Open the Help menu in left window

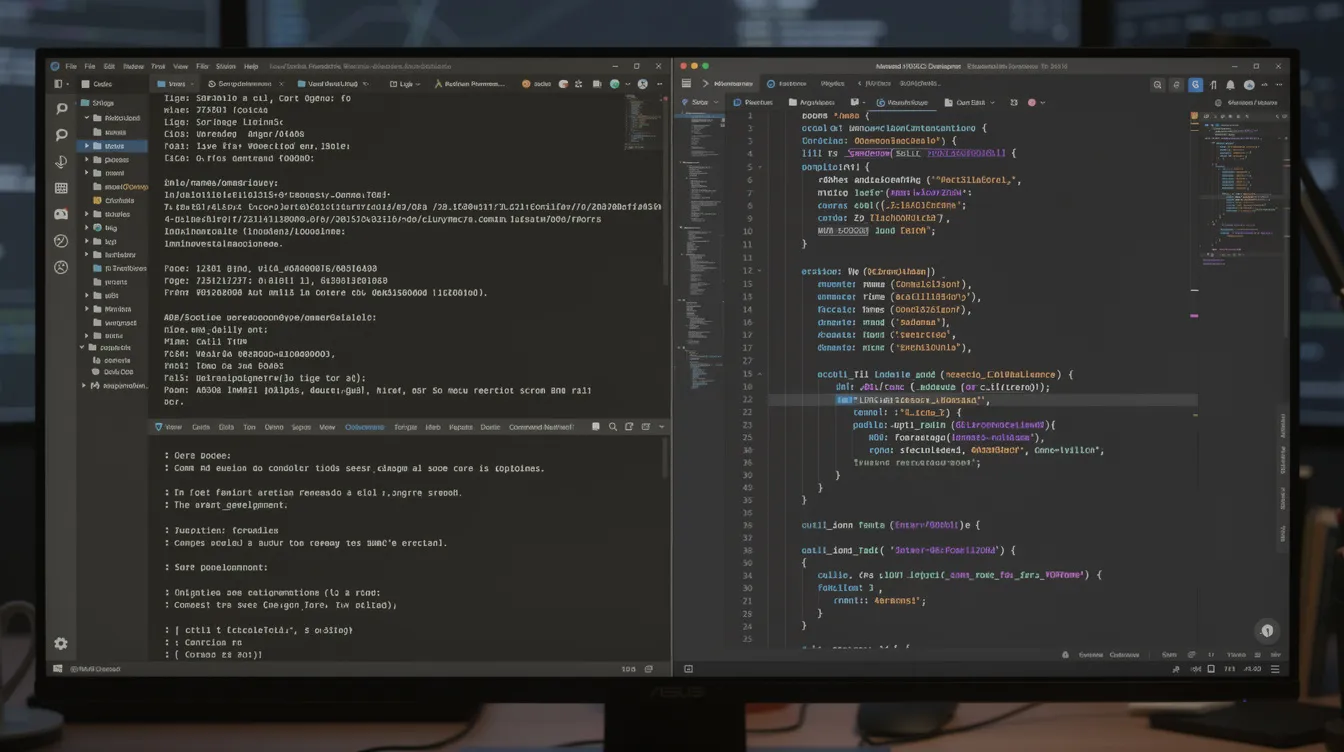(x=251, y=66)
